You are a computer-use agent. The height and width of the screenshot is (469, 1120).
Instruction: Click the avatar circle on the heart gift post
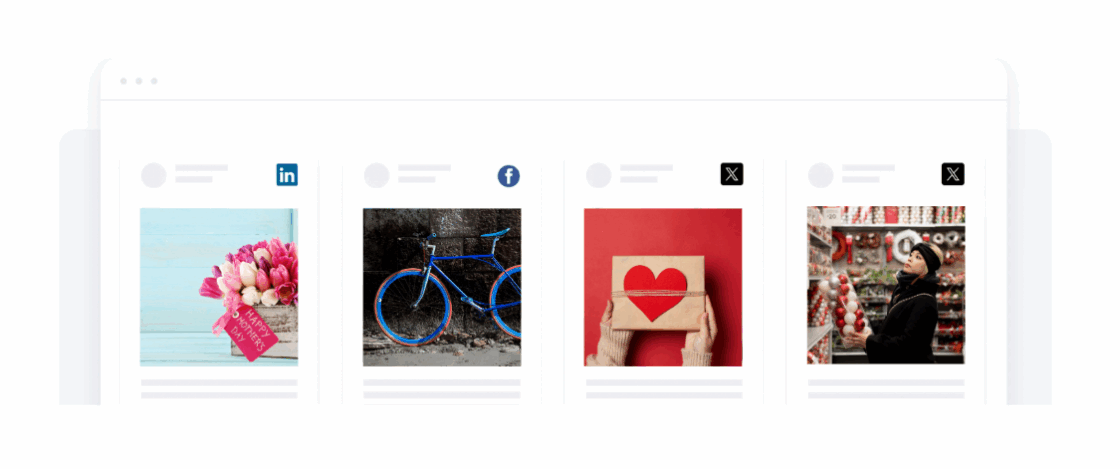coord(599,175)
